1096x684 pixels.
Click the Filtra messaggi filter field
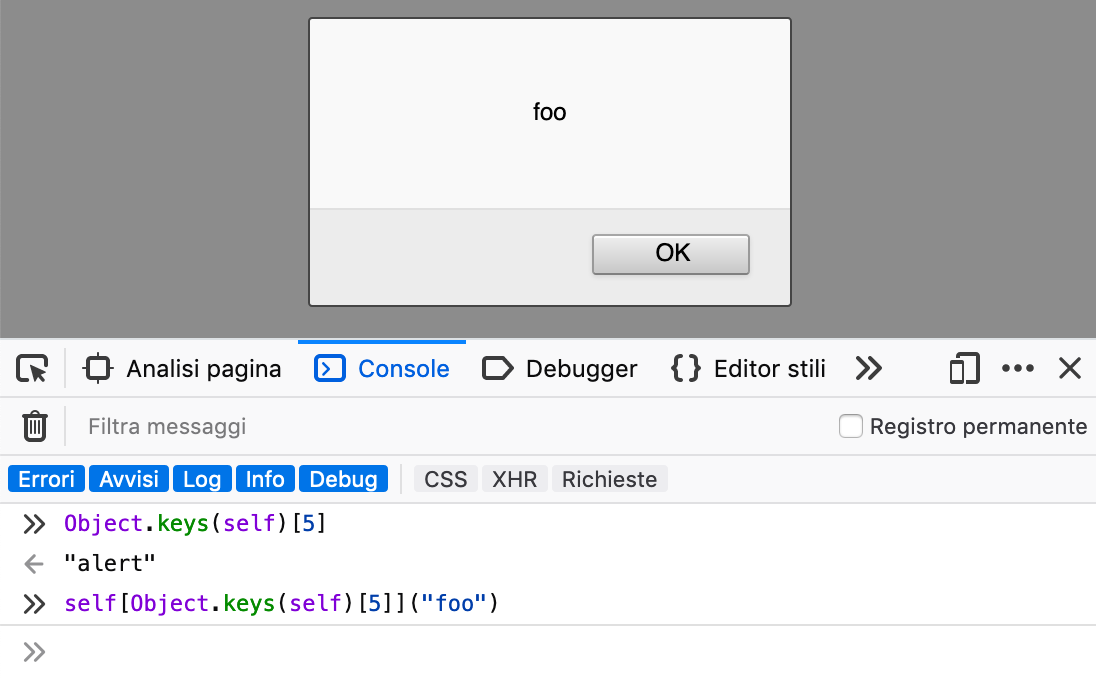point(400,427)
